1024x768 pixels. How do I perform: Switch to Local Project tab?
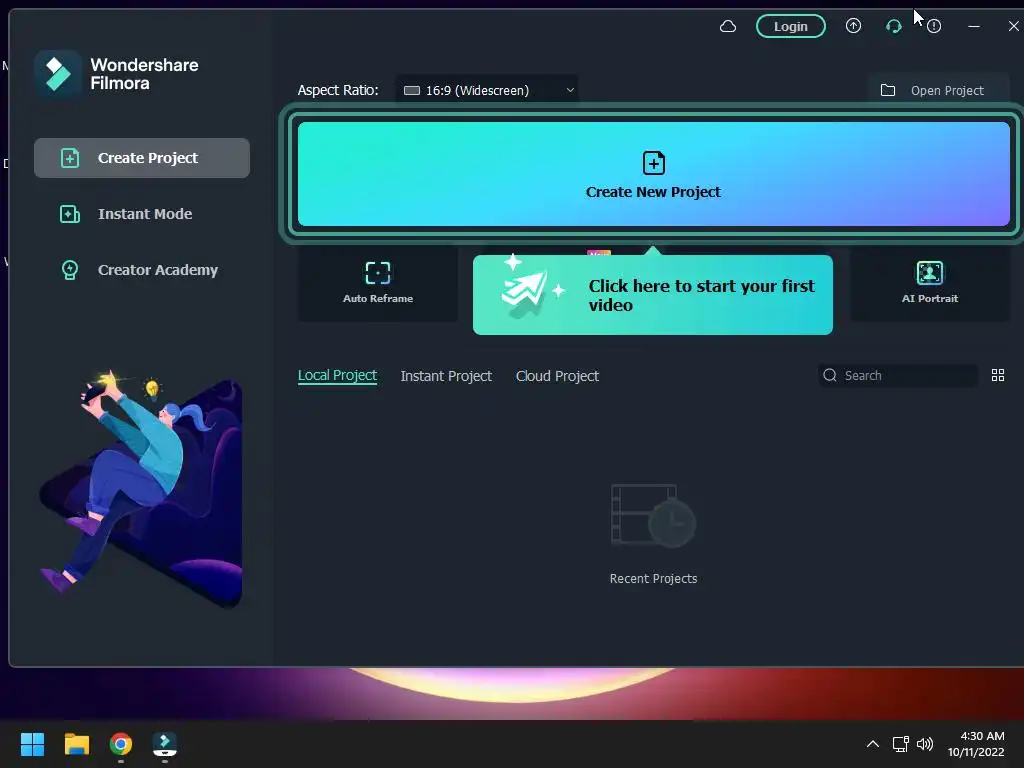pyautogui.click(x=337, y=376)
